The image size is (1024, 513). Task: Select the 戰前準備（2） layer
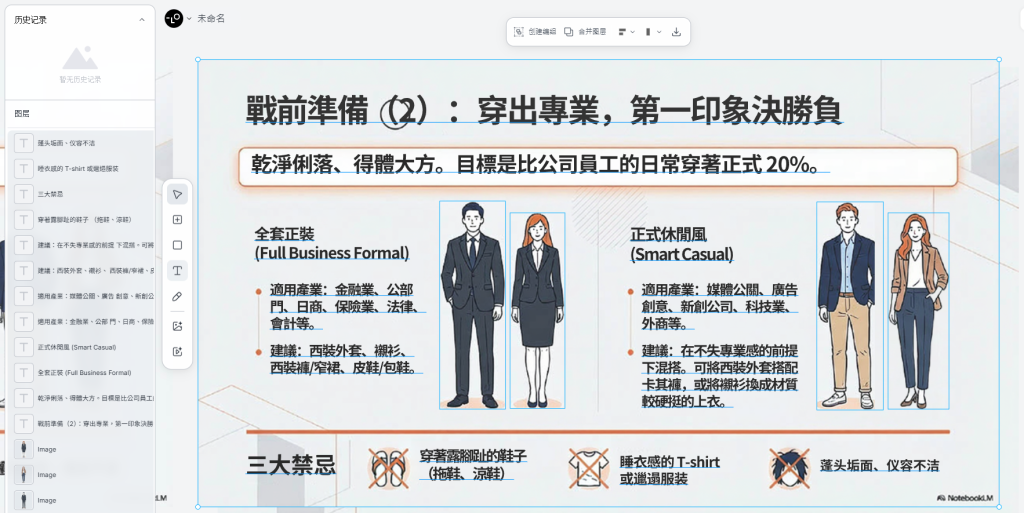pyautogui.click(x=82, y=424)
